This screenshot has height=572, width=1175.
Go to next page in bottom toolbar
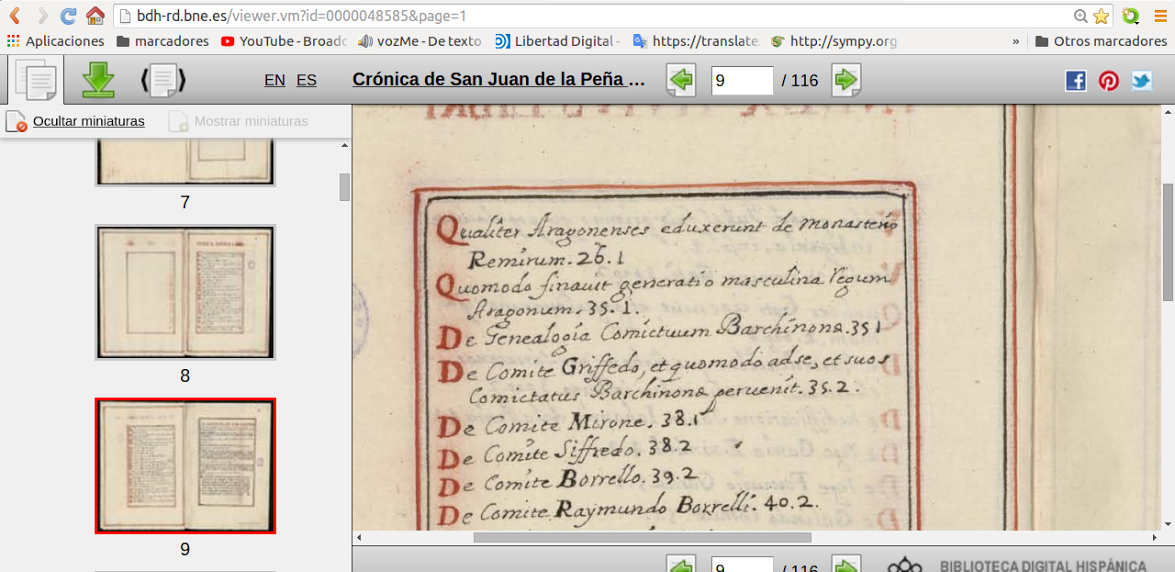846,565
